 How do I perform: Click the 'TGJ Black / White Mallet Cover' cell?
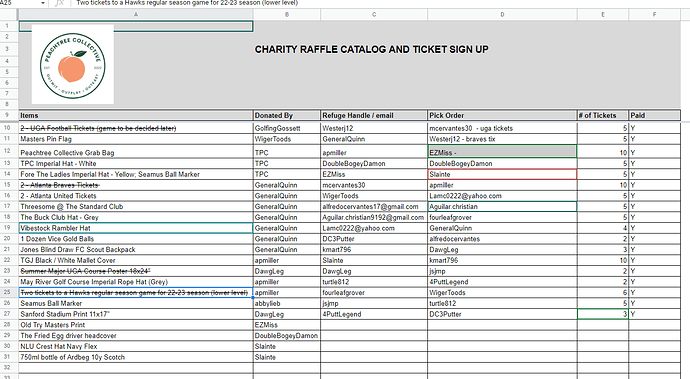136,260
